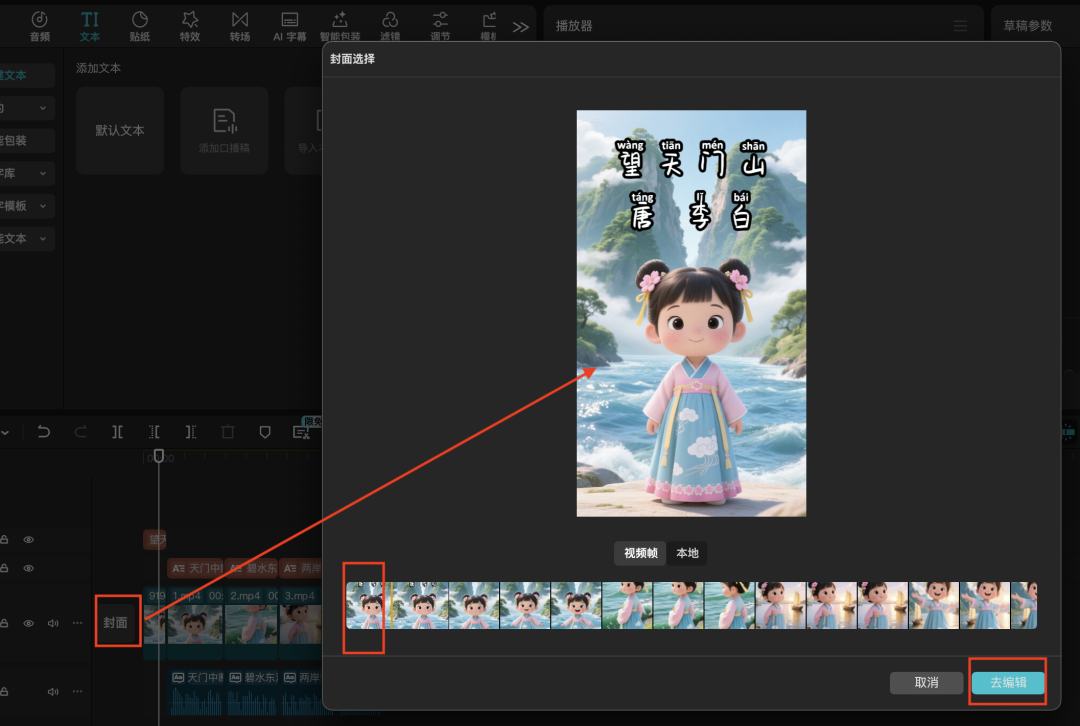Toggle visibility of the topmost text track
This screenshot has width=1080, height=726.
(x=29, y=540)
